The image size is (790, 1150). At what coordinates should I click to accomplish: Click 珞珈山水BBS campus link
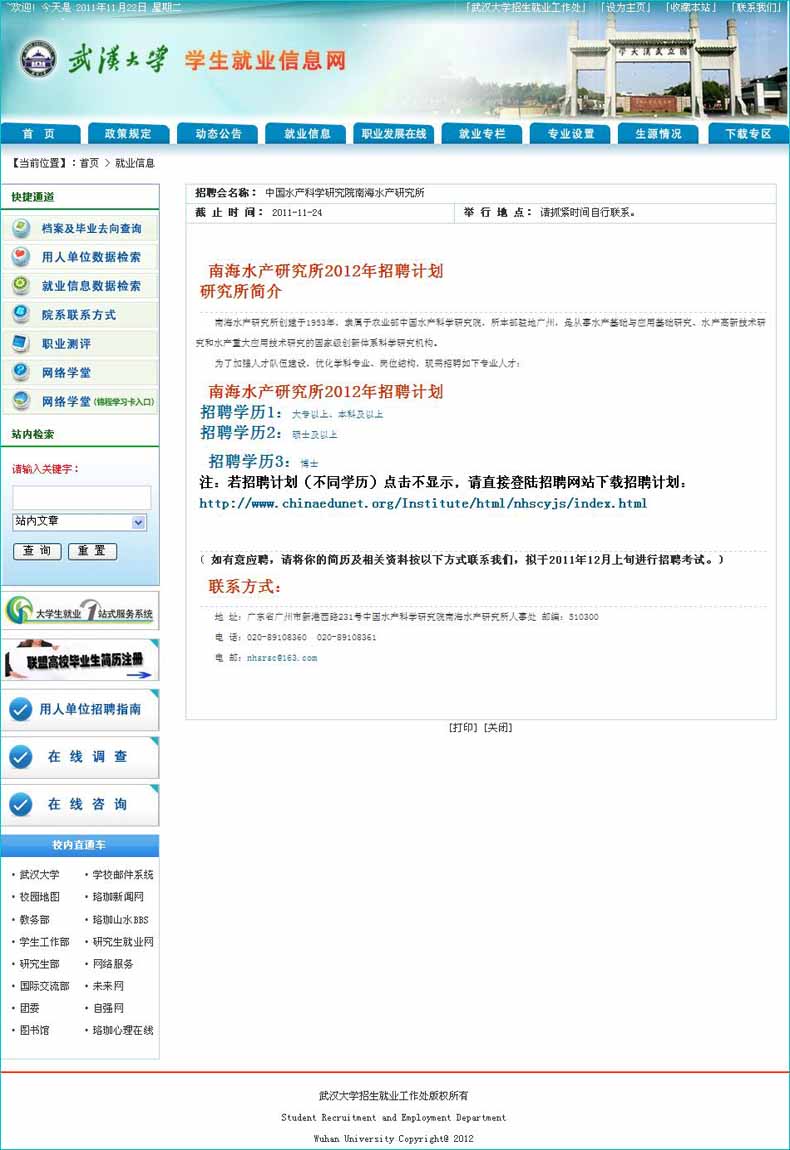(120, 920)
